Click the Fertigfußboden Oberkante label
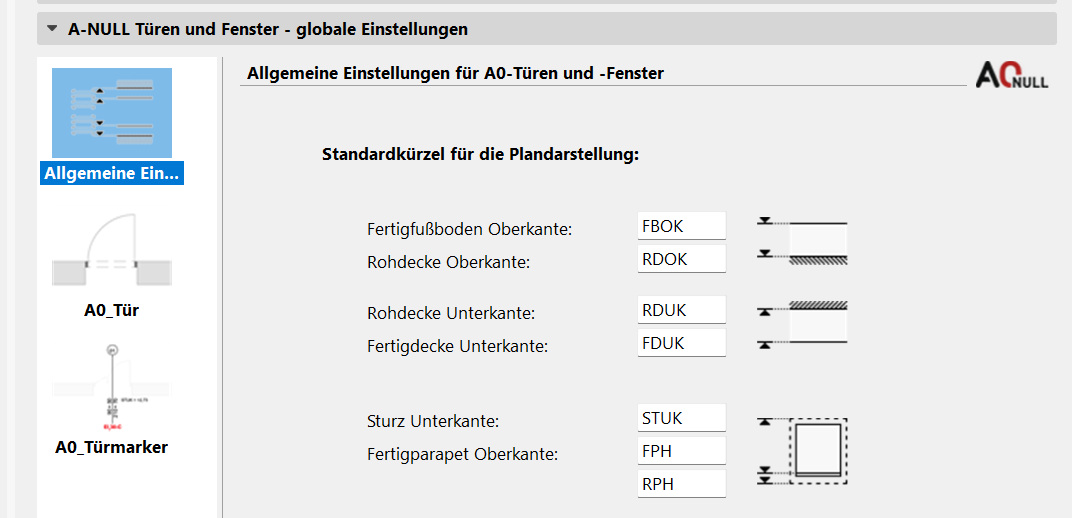The height and width of the screenshot is (518, 1072). tap(469, 230)
